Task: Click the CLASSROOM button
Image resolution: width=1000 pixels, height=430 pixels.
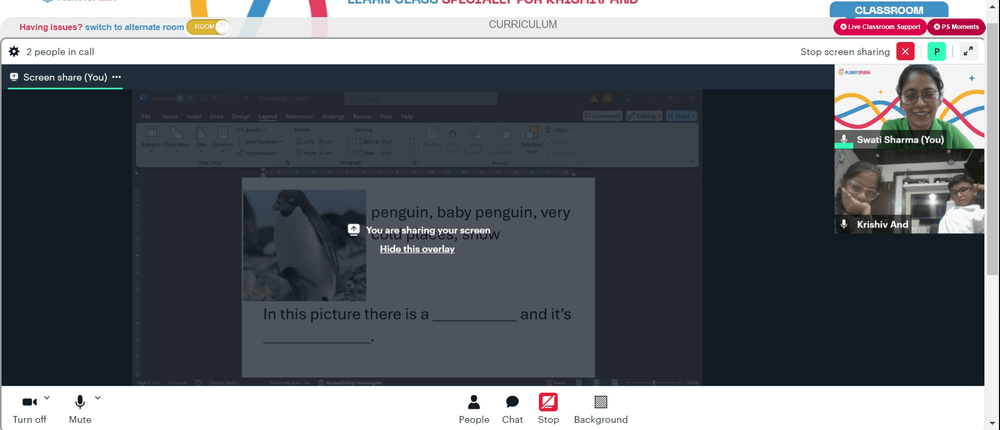Action: (x=888, y=10)
